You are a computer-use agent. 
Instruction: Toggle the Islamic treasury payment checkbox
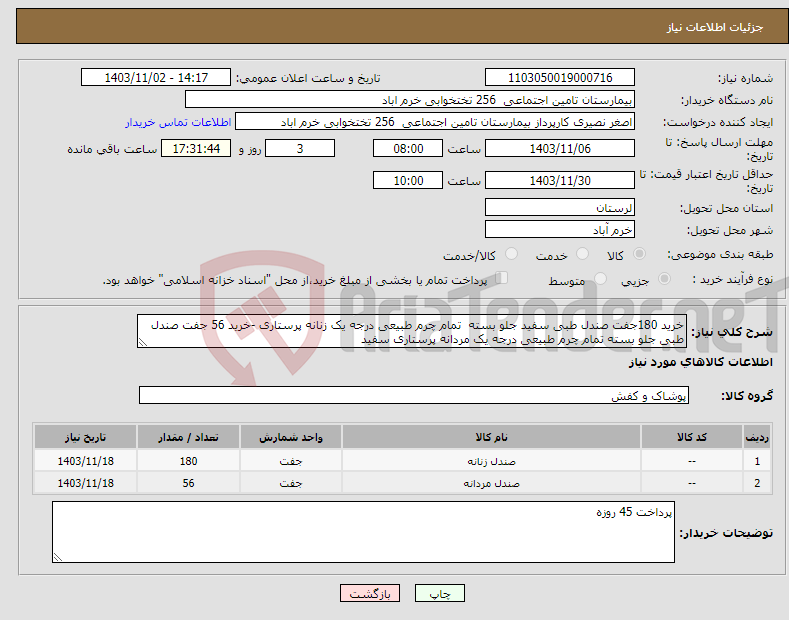coord(502,278)
